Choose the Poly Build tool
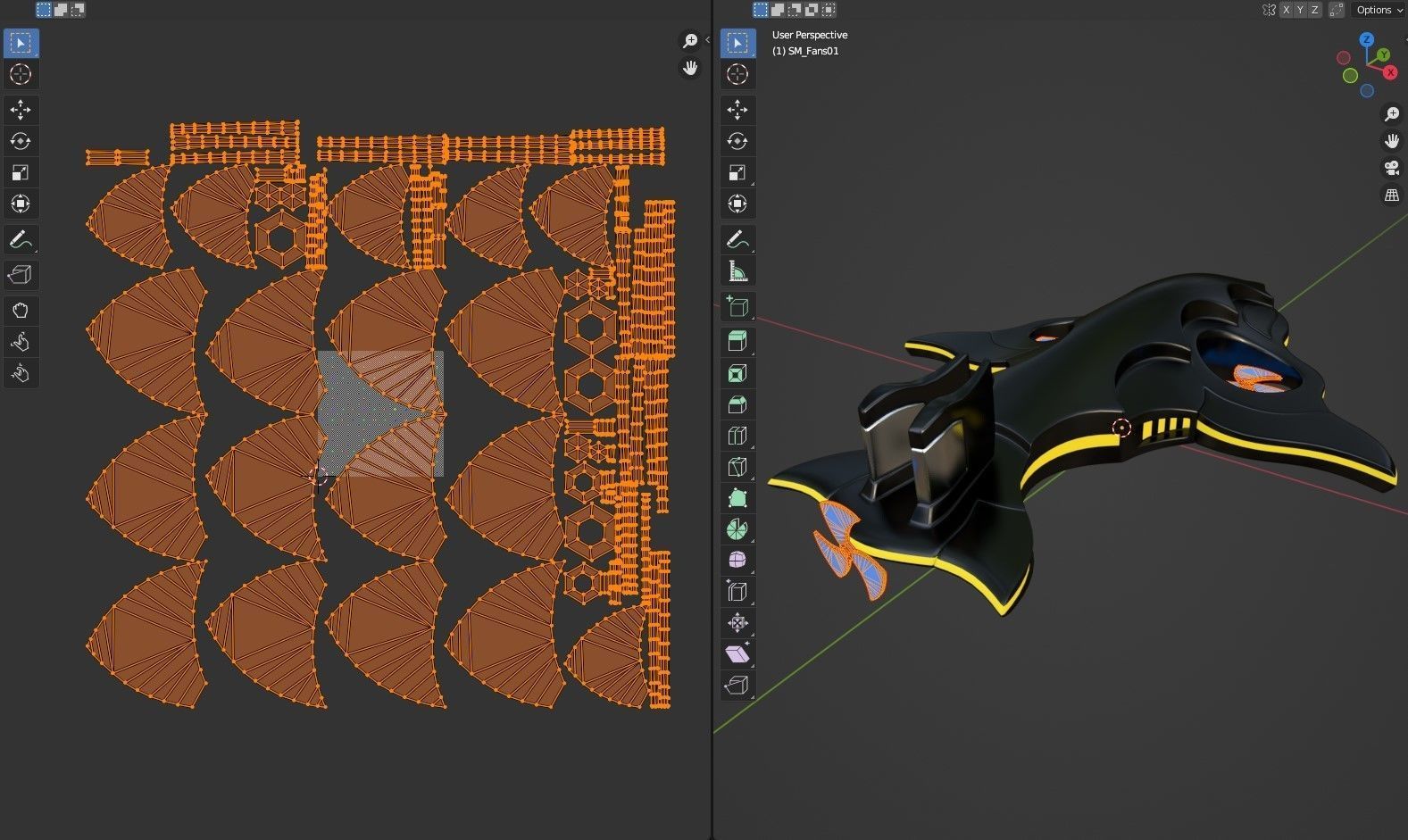Viewport: 1408px width, 840px height. [x=737, y=498]
